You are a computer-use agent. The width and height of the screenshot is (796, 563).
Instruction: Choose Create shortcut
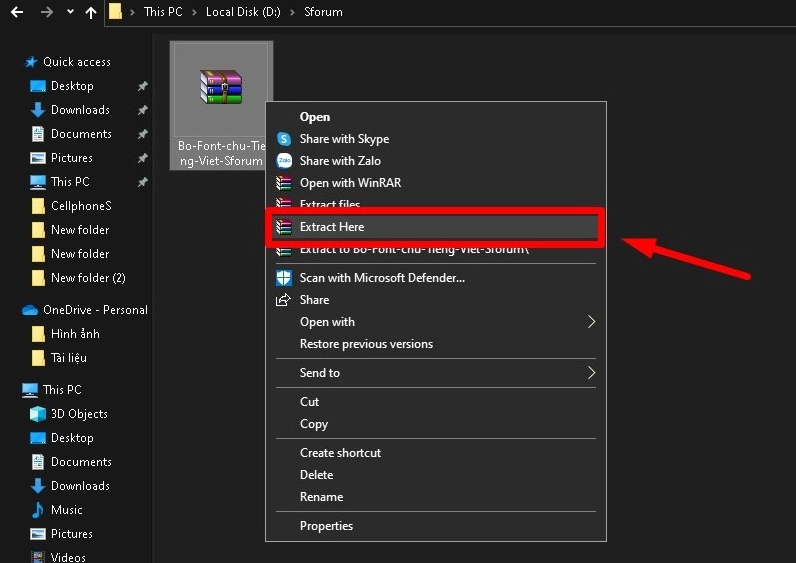340,452
